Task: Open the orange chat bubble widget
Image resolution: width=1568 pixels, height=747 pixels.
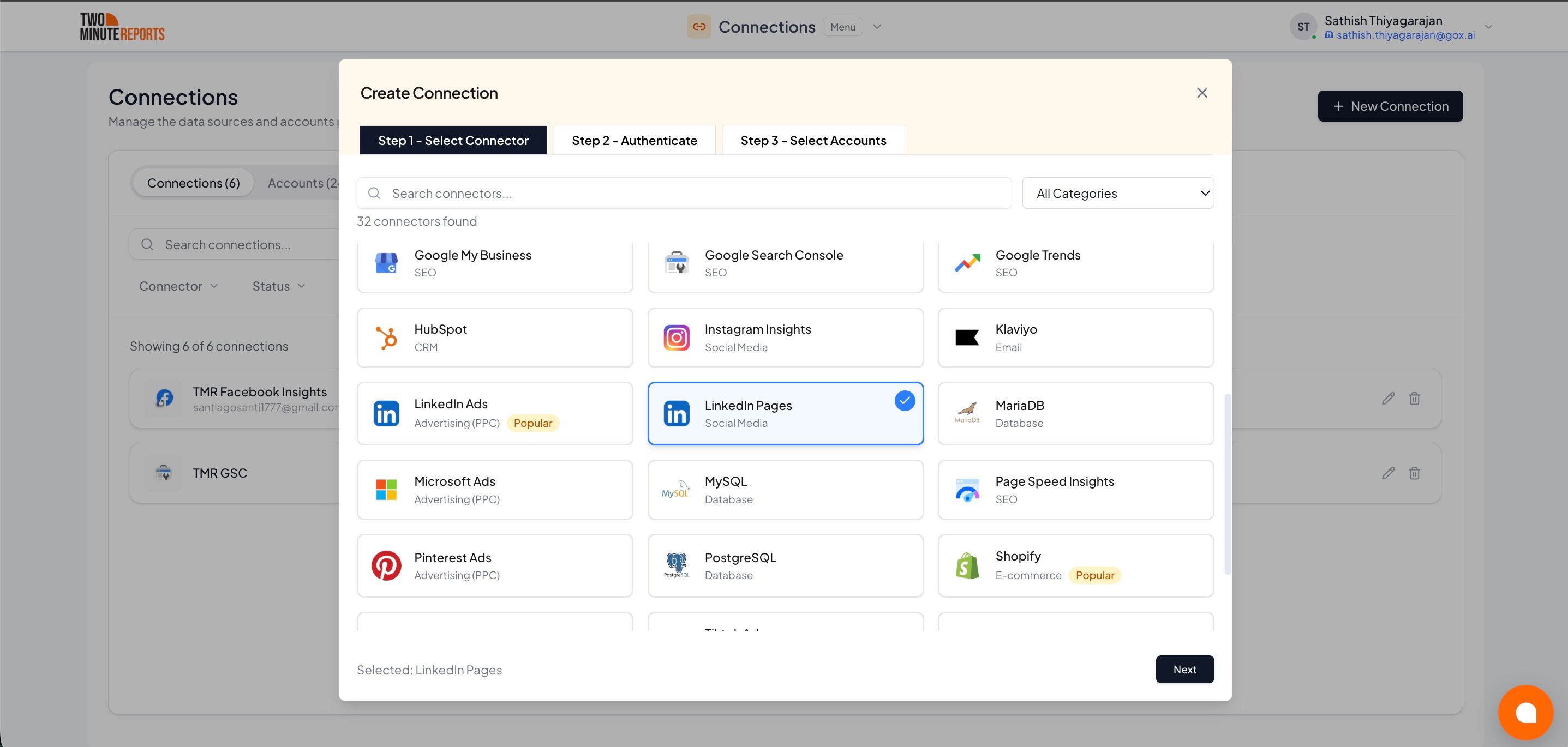Action: 1525,712
